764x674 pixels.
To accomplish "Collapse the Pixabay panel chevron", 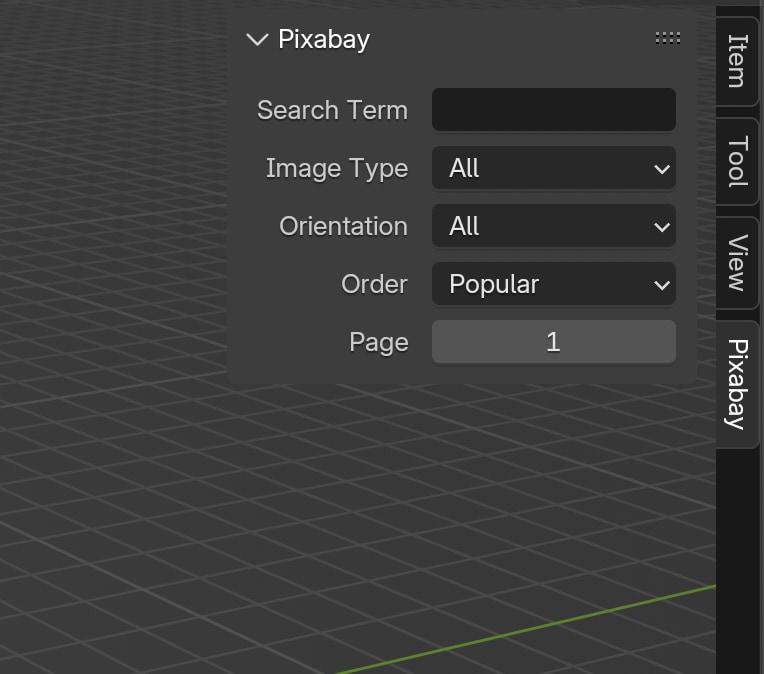I will pos(257,39).
